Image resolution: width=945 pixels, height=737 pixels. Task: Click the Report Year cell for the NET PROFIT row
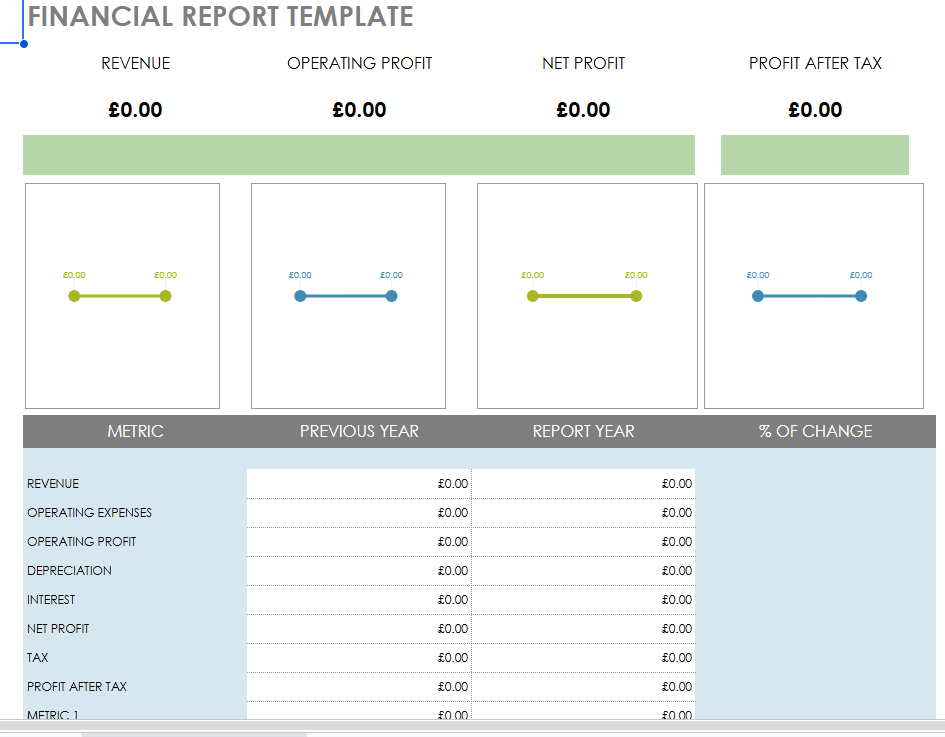(x=583, y=629)
